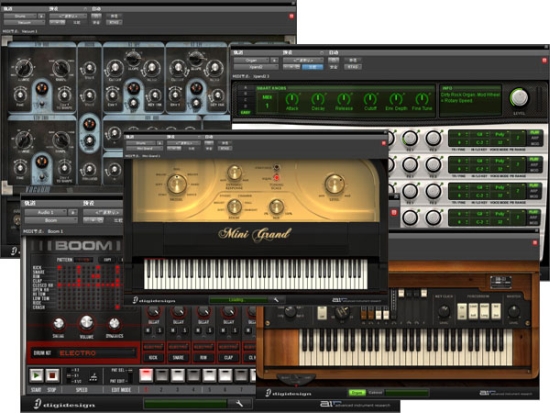Click the Mini Grand Model knob
550x413 pixels.
click(x=177, y=184)
